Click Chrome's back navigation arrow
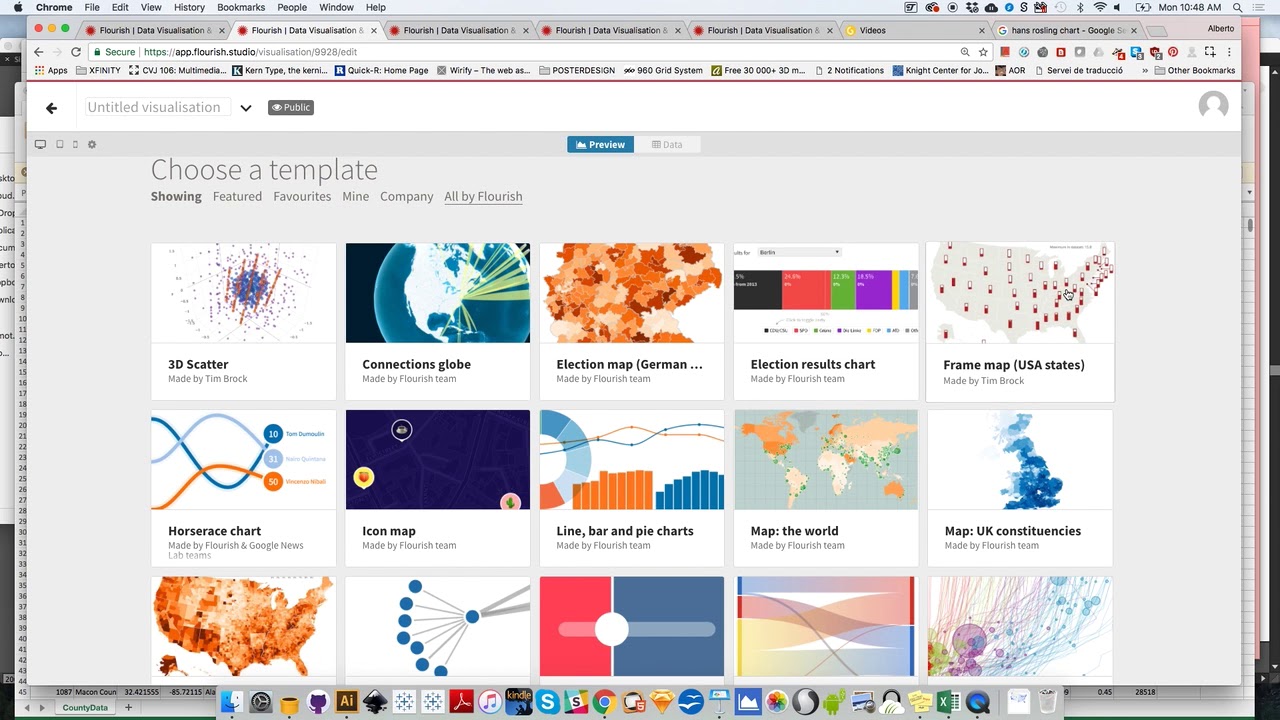 pyautogui.click(x=38, y=52)
